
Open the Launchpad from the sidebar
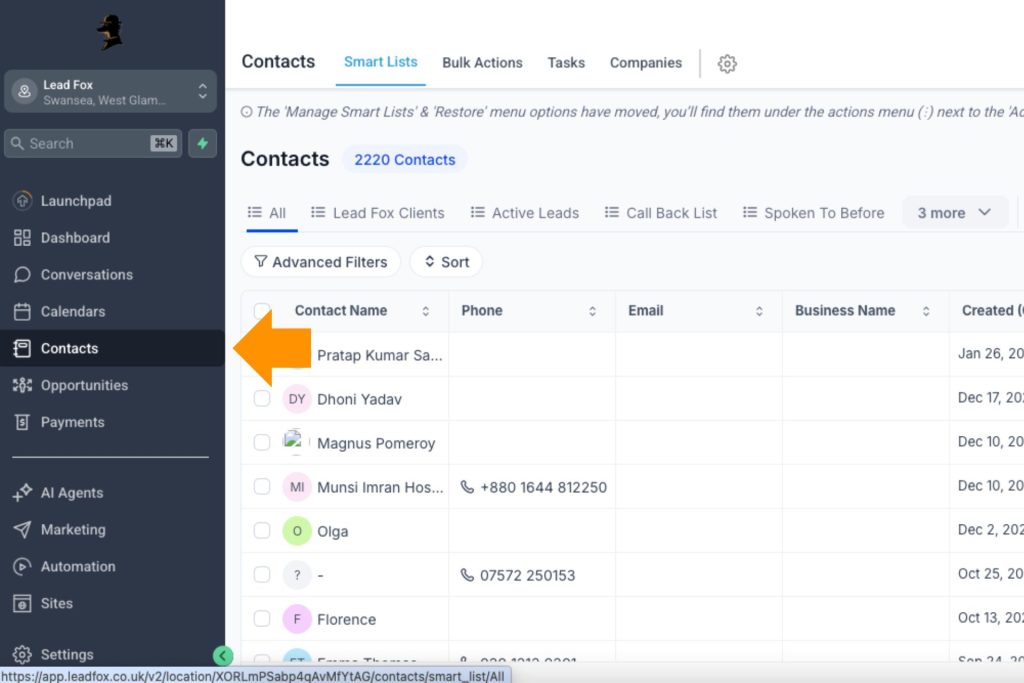[x=72, y=200]
